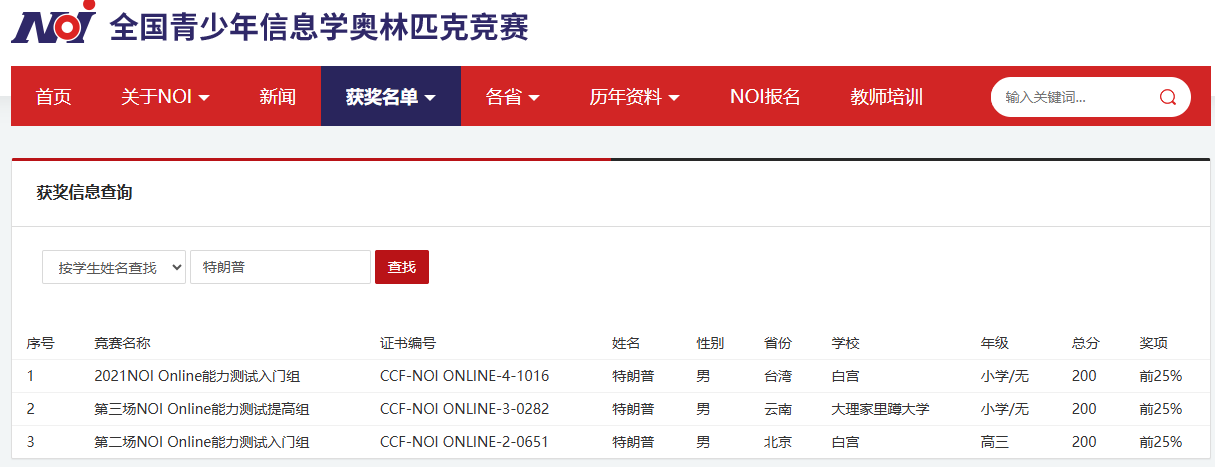Focus the 输入关键词 search field

[x=1075, y=97]
